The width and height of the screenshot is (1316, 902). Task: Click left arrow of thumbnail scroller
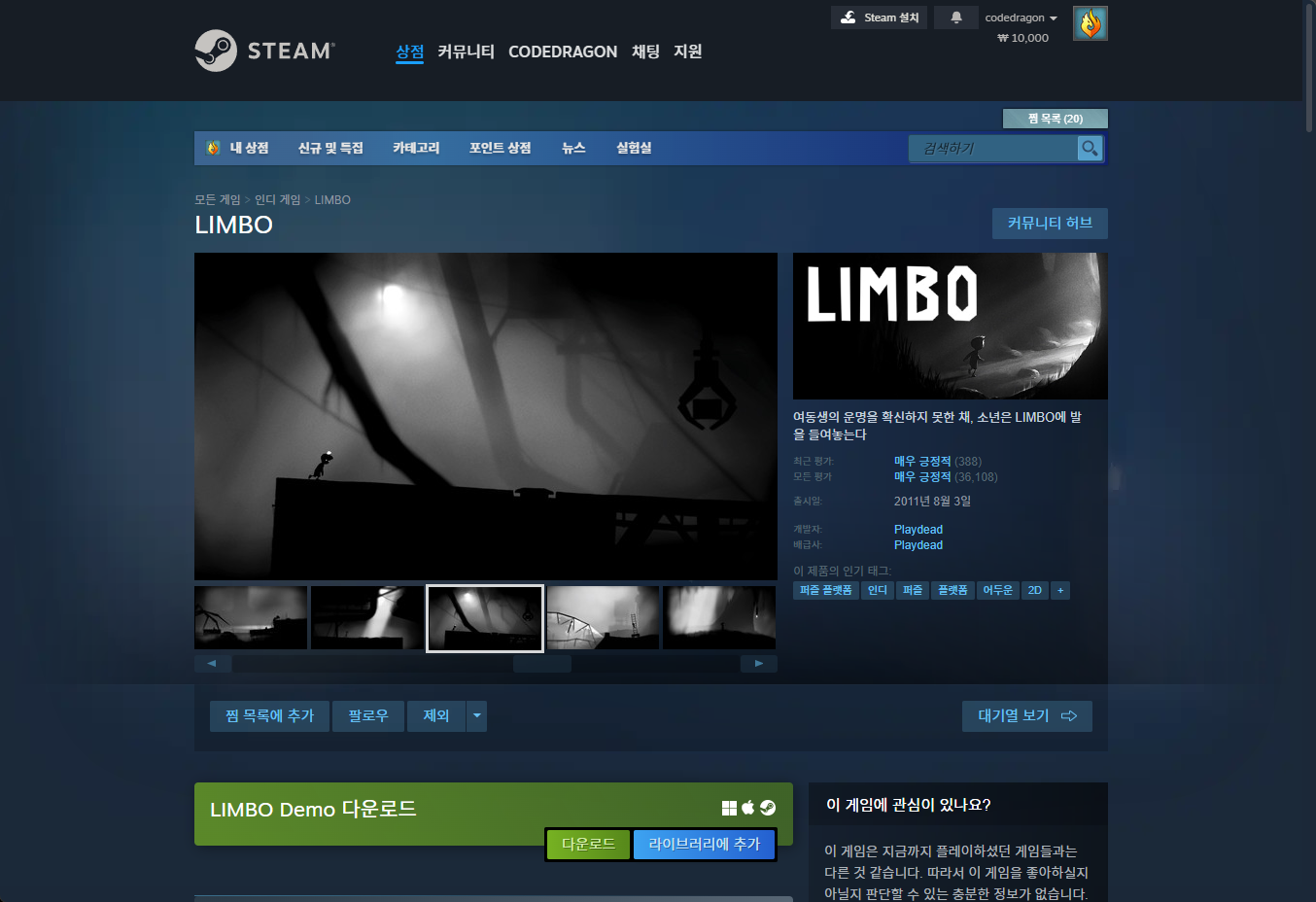click(x=213, y=664)
